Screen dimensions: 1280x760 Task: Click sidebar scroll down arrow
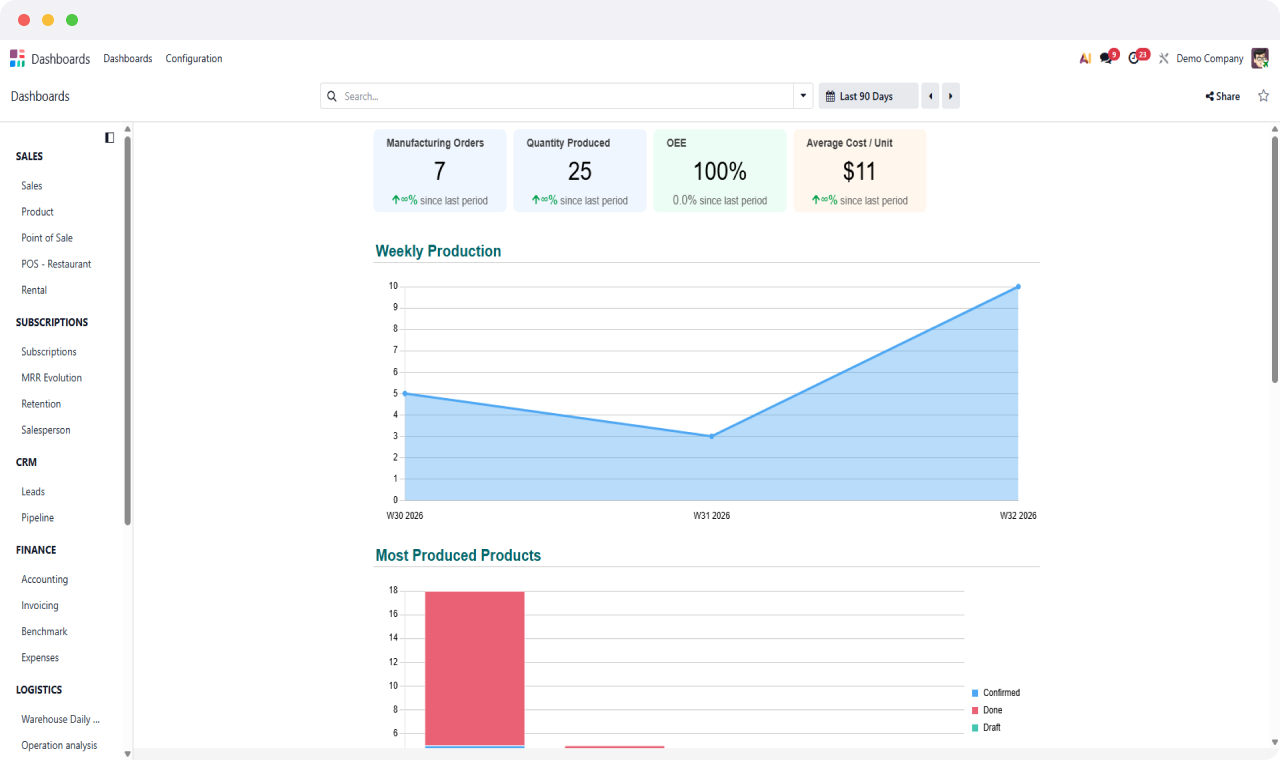(x=127, y=754)
